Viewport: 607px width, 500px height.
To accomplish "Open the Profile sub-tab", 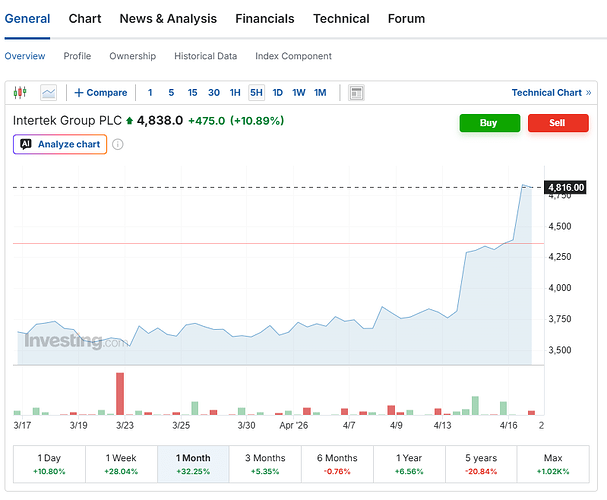I will pyautogui.click(x=77, y=56).
